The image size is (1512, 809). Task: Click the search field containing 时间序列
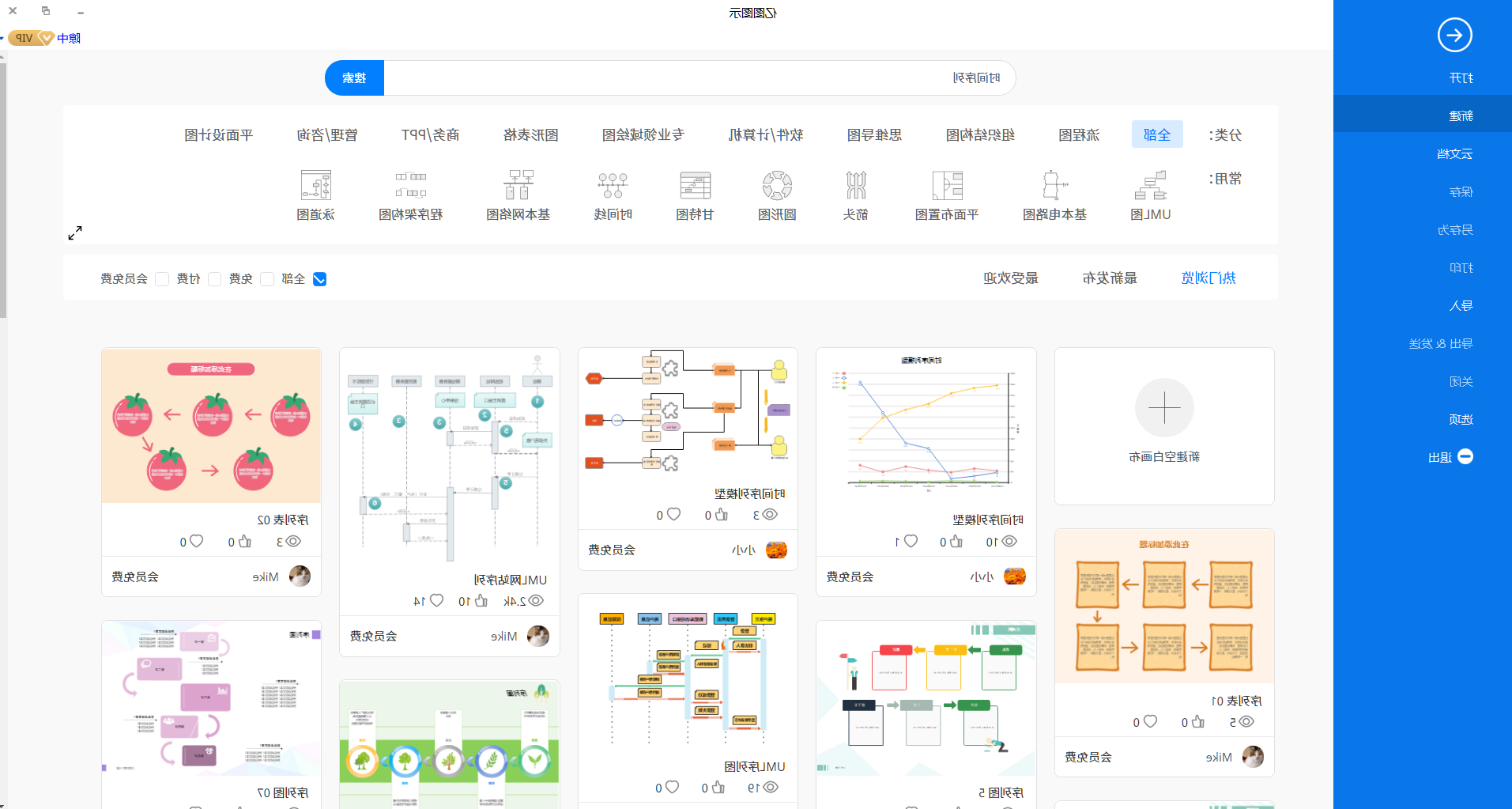coord(699,77)
